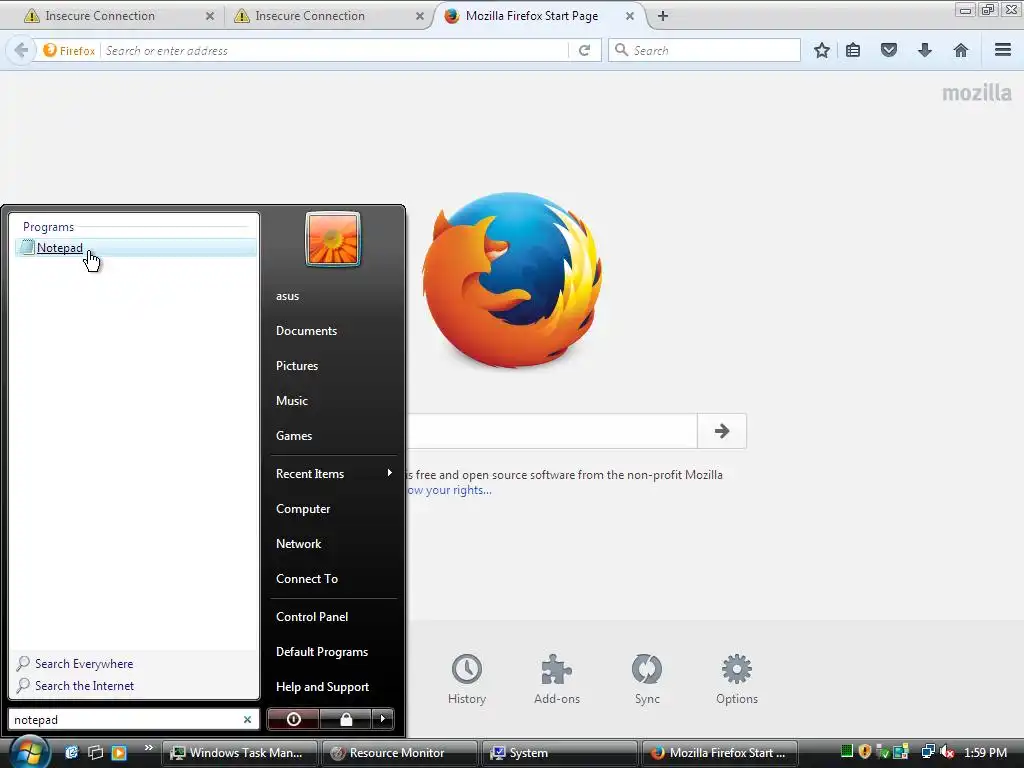1024x768 pixels.
Task: Open Help and Support
Action: (323, 687)
